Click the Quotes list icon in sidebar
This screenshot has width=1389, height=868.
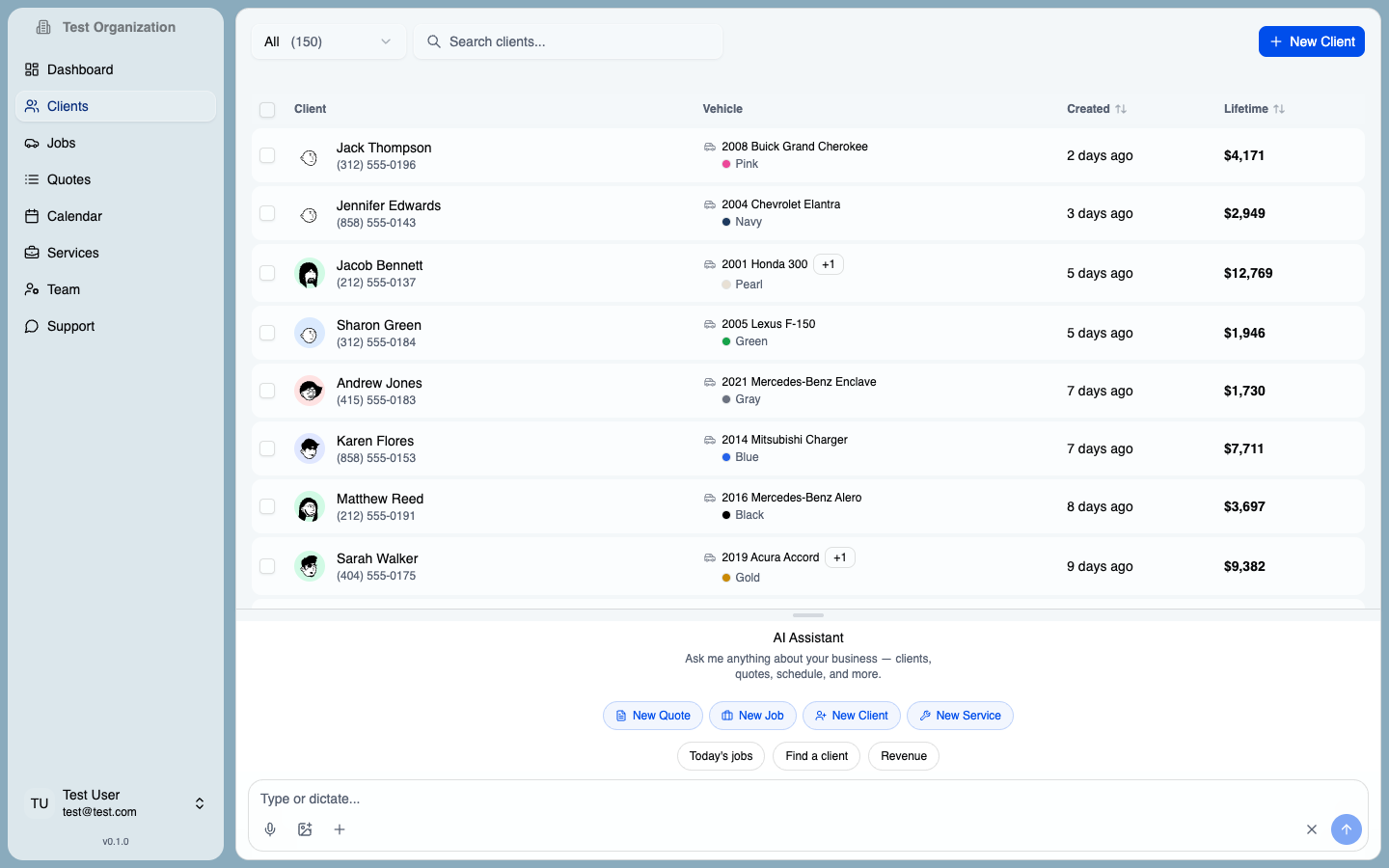(32, 179)
